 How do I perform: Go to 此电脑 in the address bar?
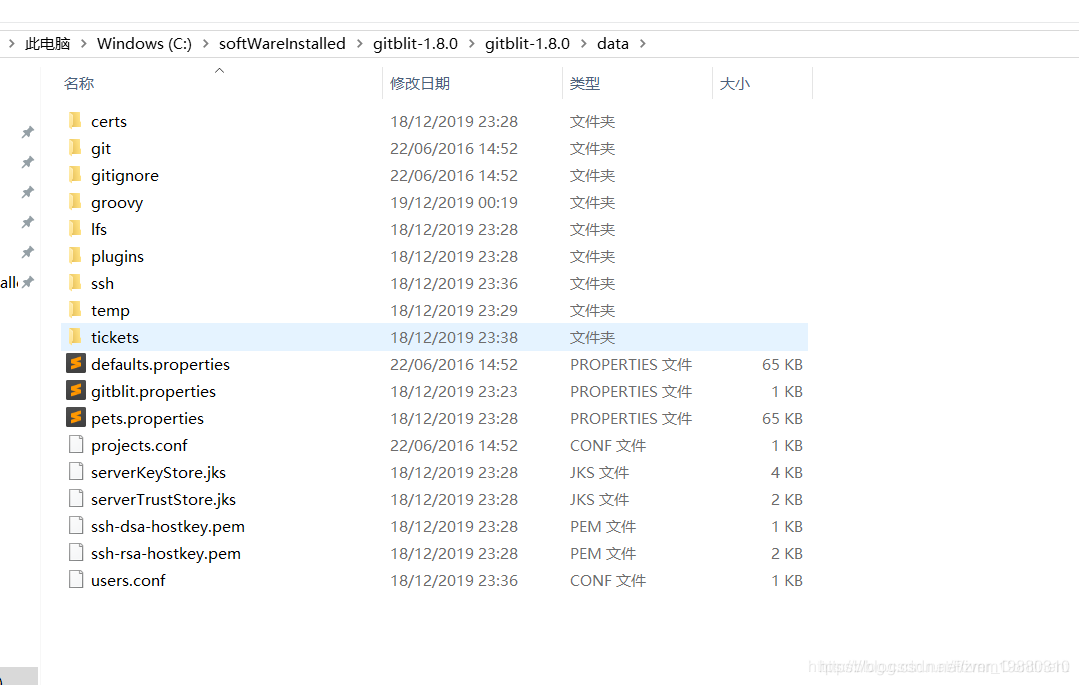tap(47, 44)
